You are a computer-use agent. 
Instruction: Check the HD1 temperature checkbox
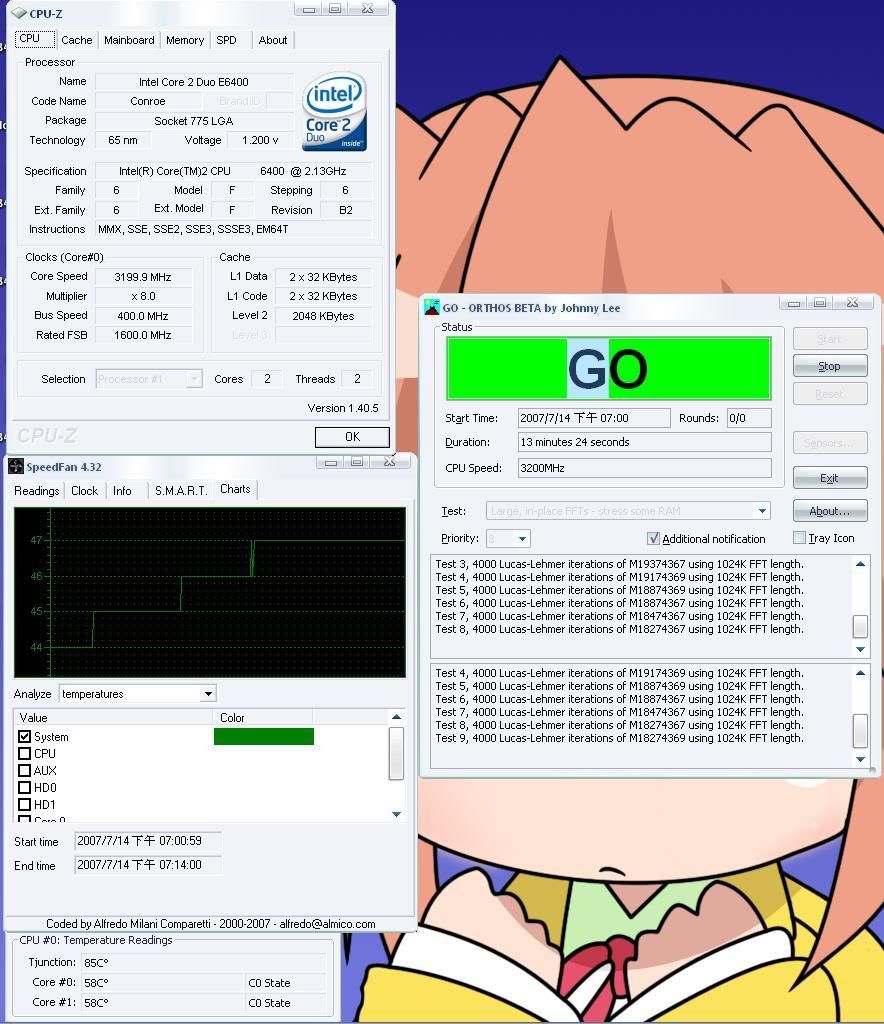click(x=25, y=804)
